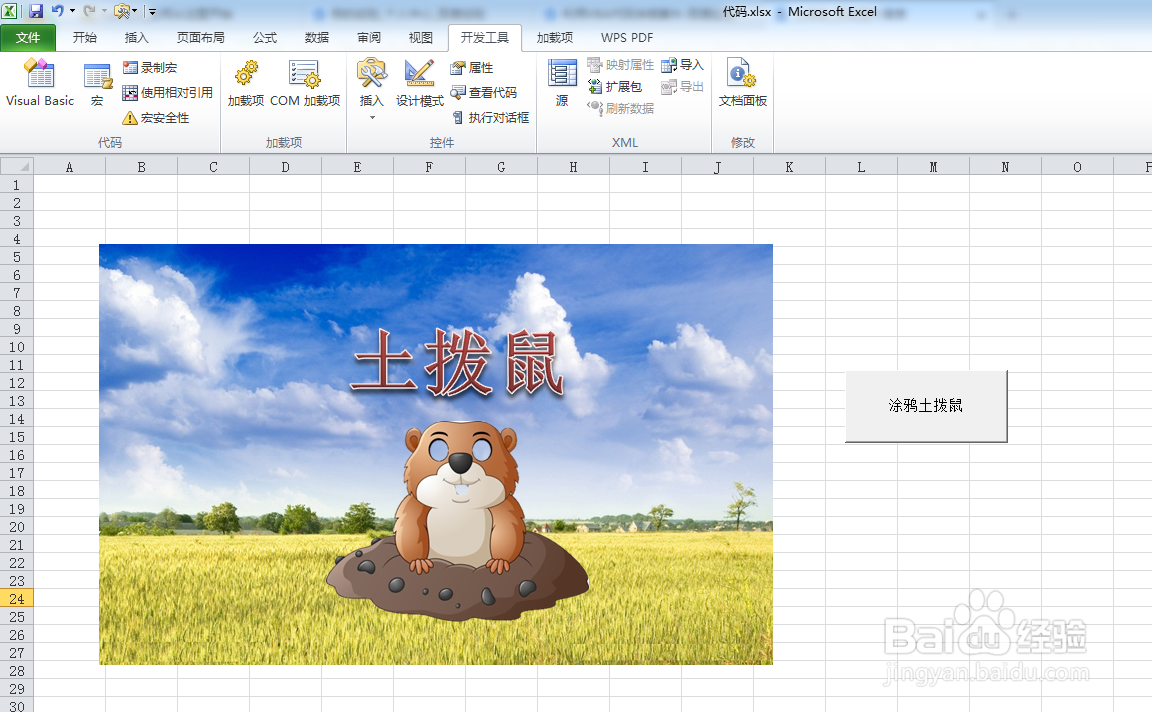Select row 30 header

17,705
